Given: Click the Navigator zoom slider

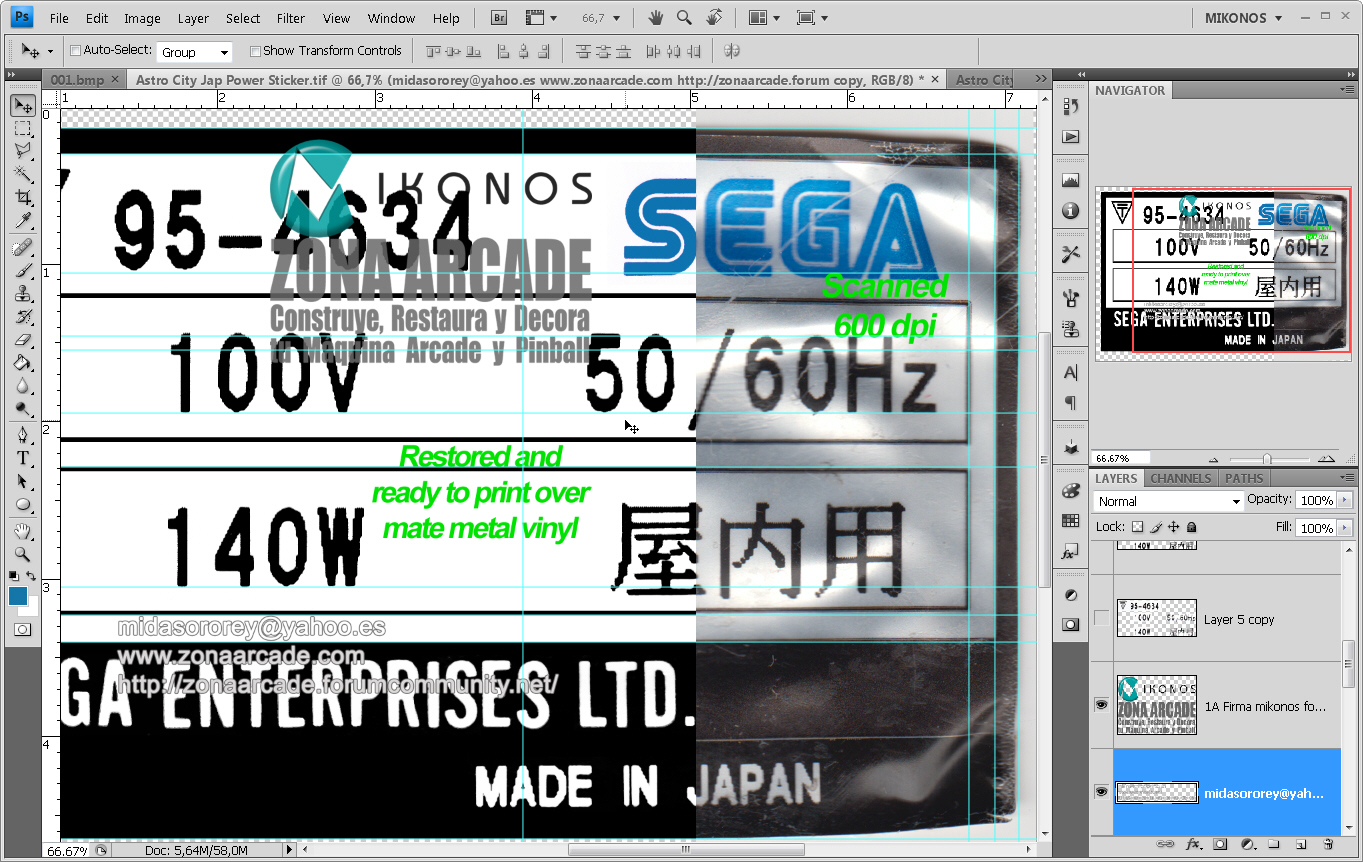Looking at the screenshot, I should [1266, 458].
